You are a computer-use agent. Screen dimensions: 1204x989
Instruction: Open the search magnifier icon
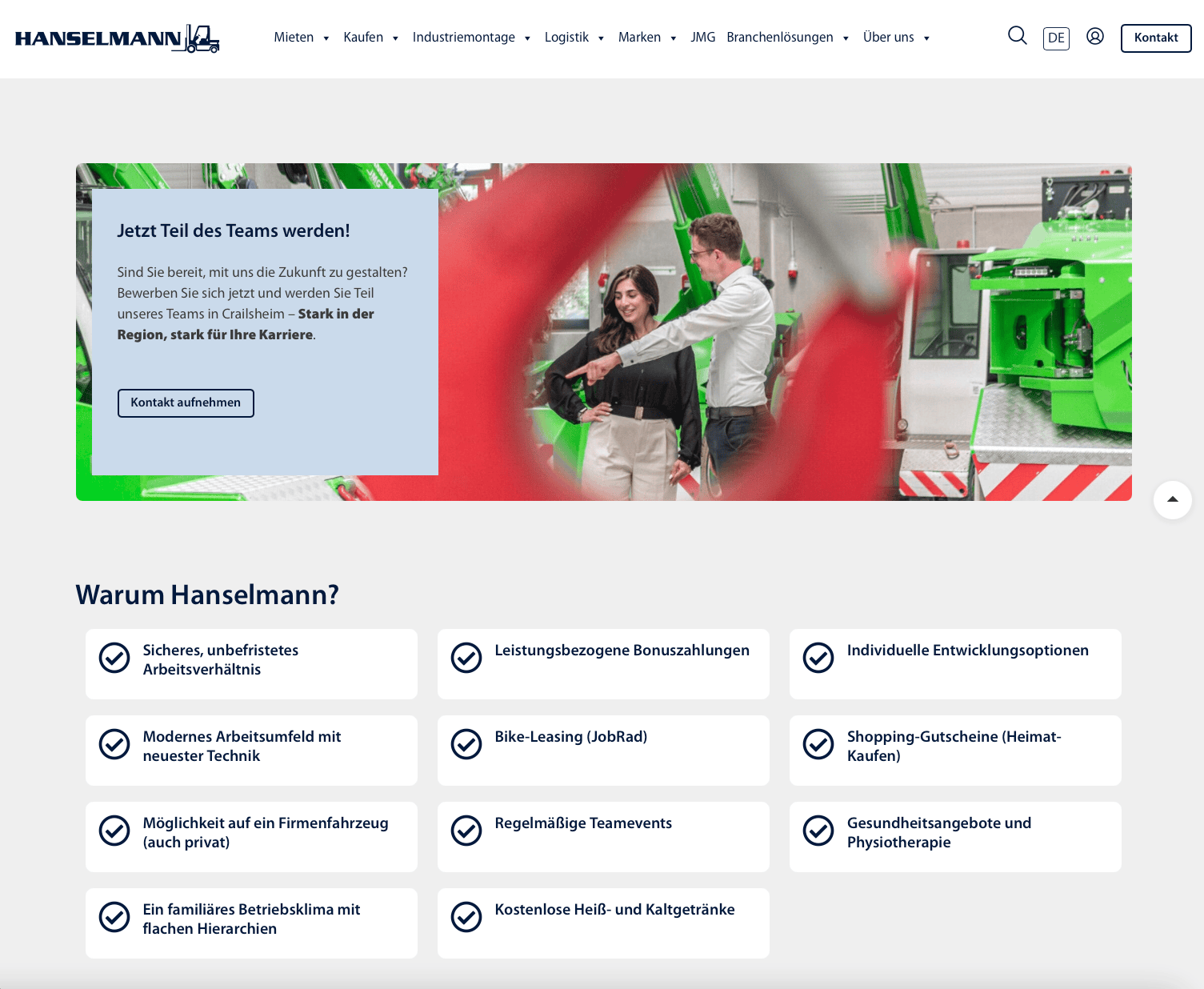click(1017, 36)
